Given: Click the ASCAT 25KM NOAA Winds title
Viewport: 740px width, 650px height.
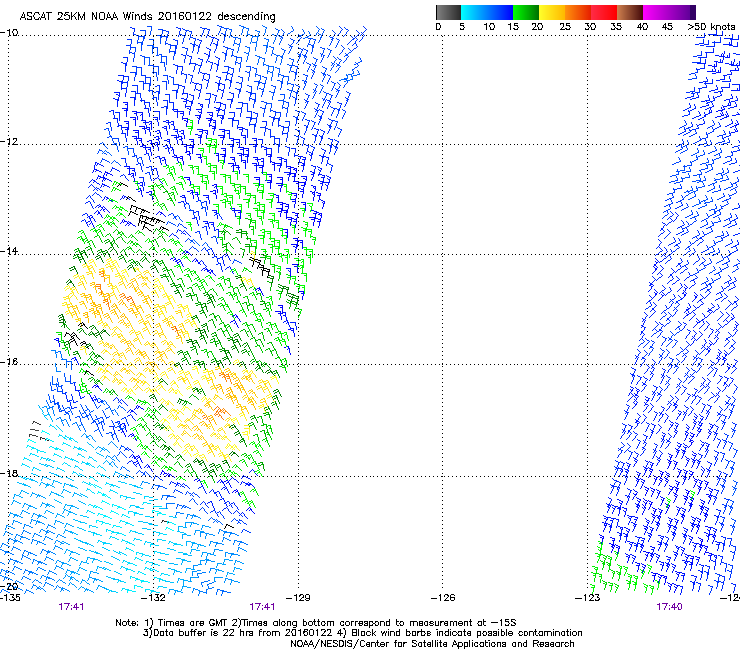Looking at the screenshot, I should 147,17.
